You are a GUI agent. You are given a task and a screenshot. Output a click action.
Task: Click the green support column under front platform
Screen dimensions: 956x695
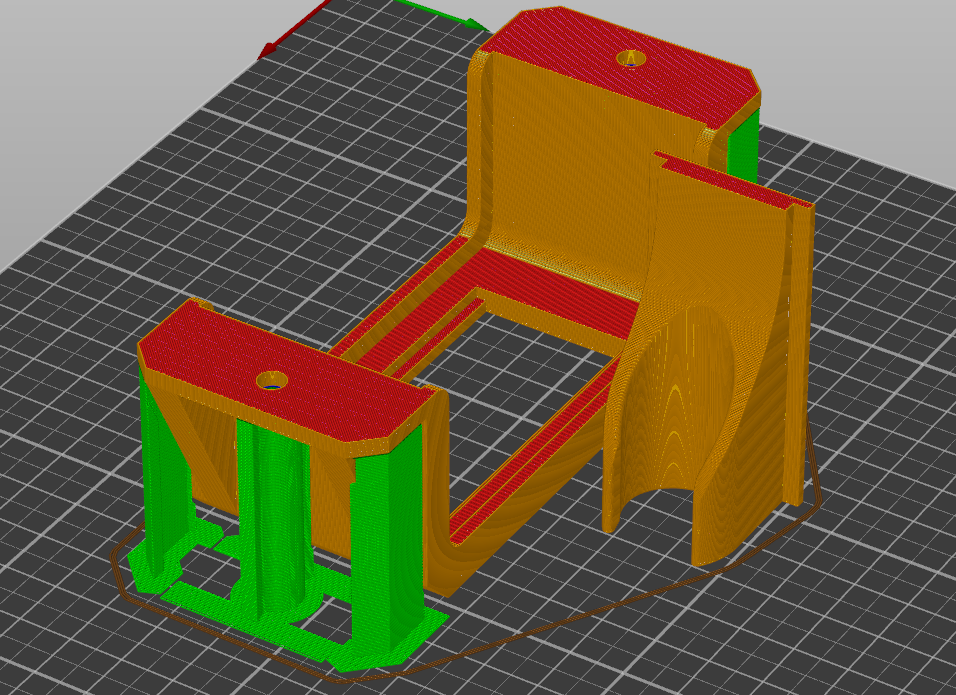pyautogui.click(x=274, y=518)
